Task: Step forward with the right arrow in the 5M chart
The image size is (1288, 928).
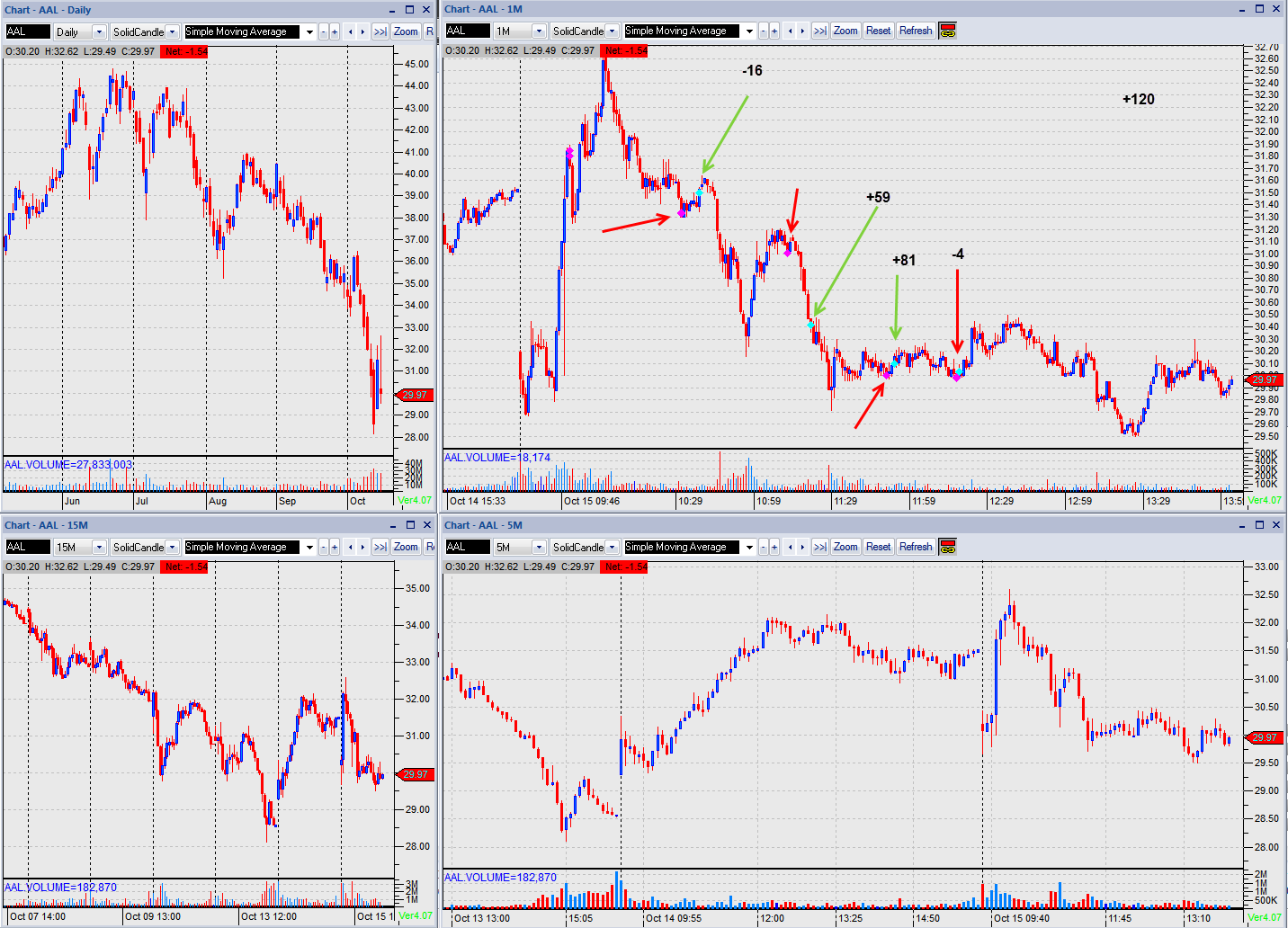Action: click(x=803, y=547)
